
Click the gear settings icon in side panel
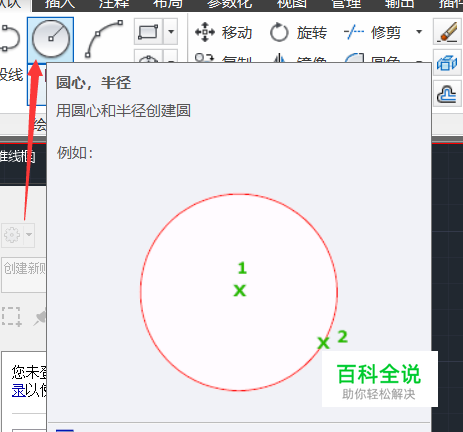(x=12, y=235)
